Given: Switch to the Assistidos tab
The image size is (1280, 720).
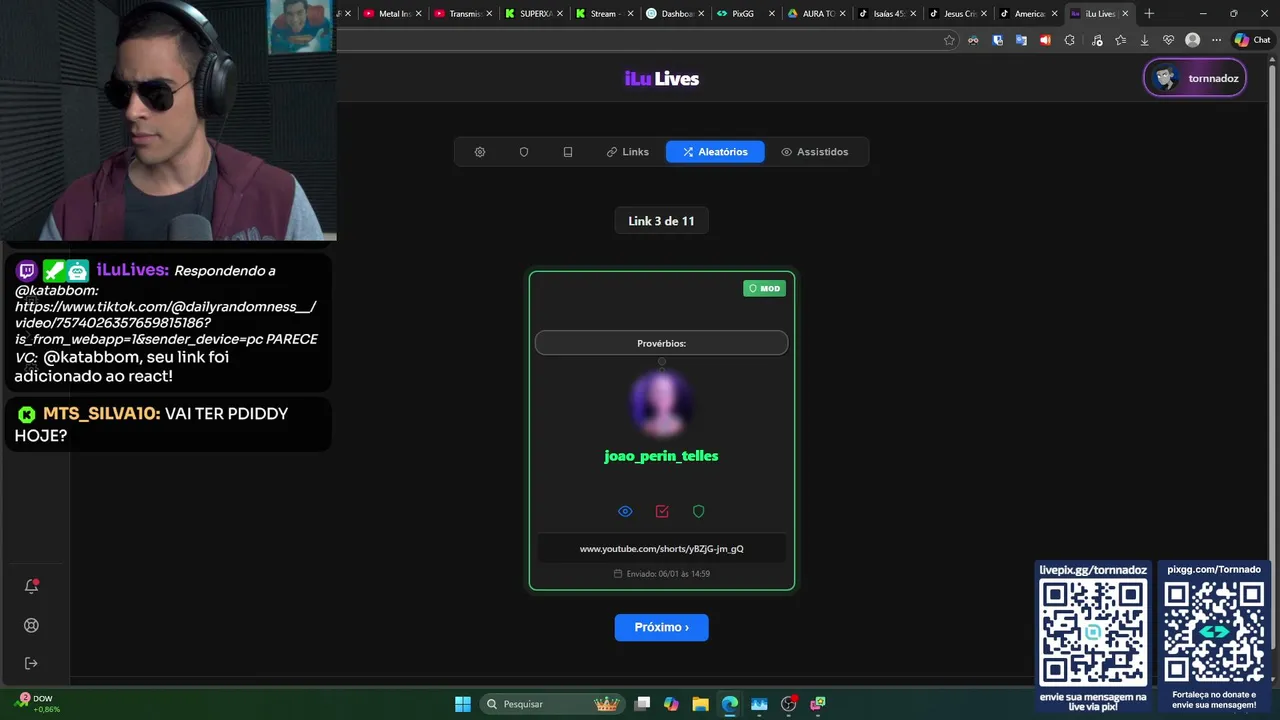Looking at the screenshot, I should coord(815,152).
